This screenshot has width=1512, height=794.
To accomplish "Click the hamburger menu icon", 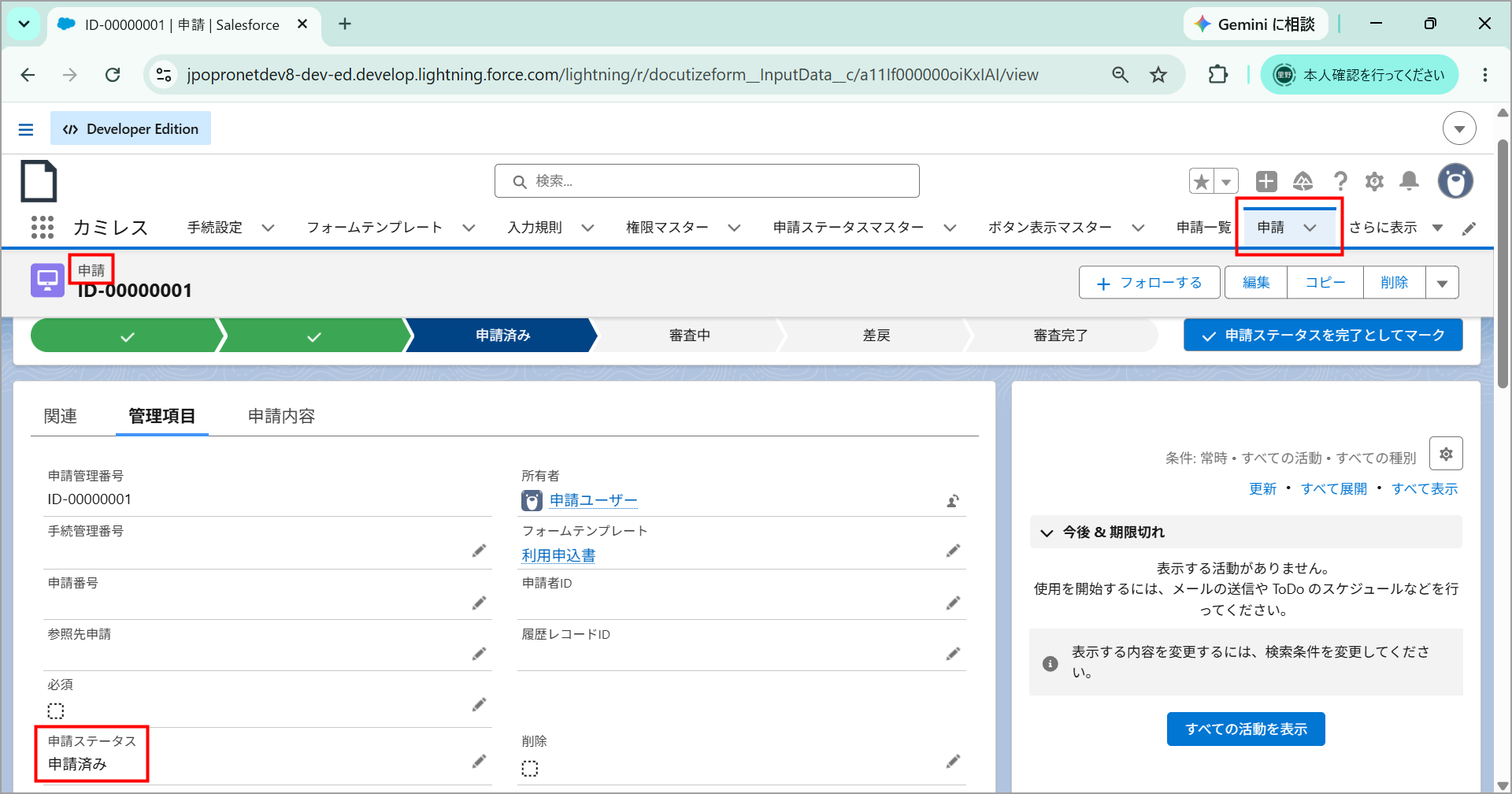I will pos(26,129).
